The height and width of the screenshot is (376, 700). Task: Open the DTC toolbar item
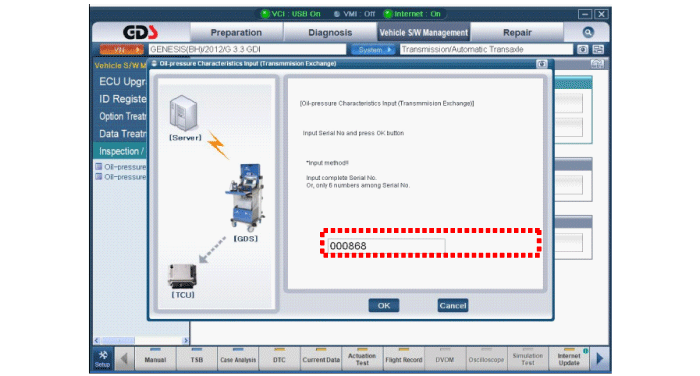tap(279, 359)
